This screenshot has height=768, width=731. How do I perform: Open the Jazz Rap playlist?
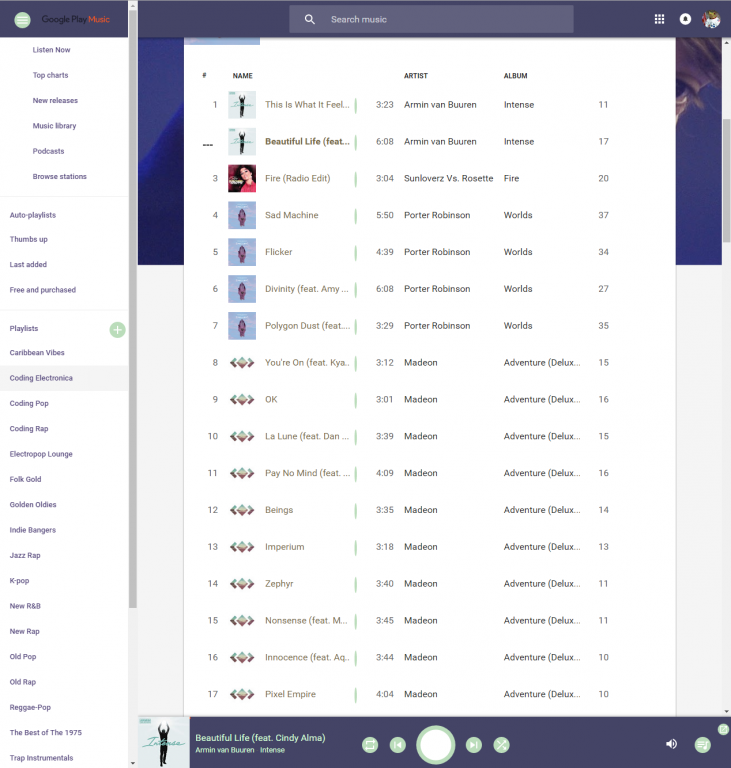tap(25, 555)
